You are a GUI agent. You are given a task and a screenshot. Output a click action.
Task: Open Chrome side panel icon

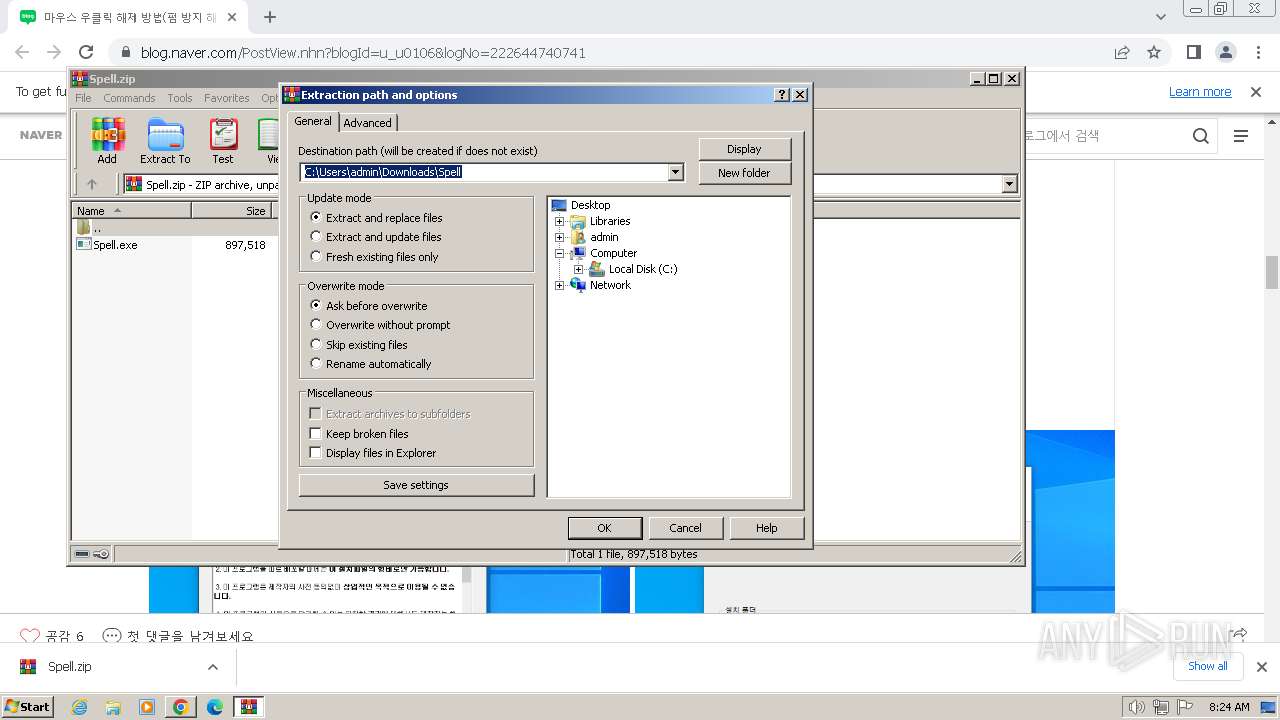pyautogui.click(x=1193, y=52)
